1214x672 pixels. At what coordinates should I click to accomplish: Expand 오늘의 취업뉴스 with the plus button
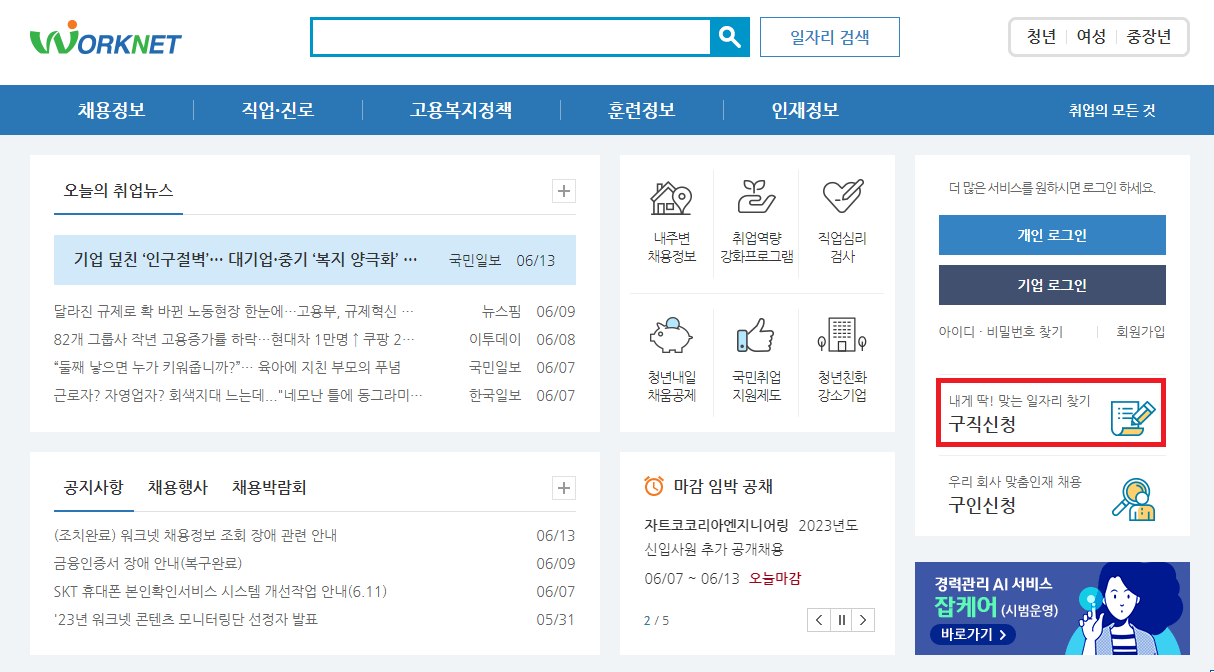coord(563,190)
